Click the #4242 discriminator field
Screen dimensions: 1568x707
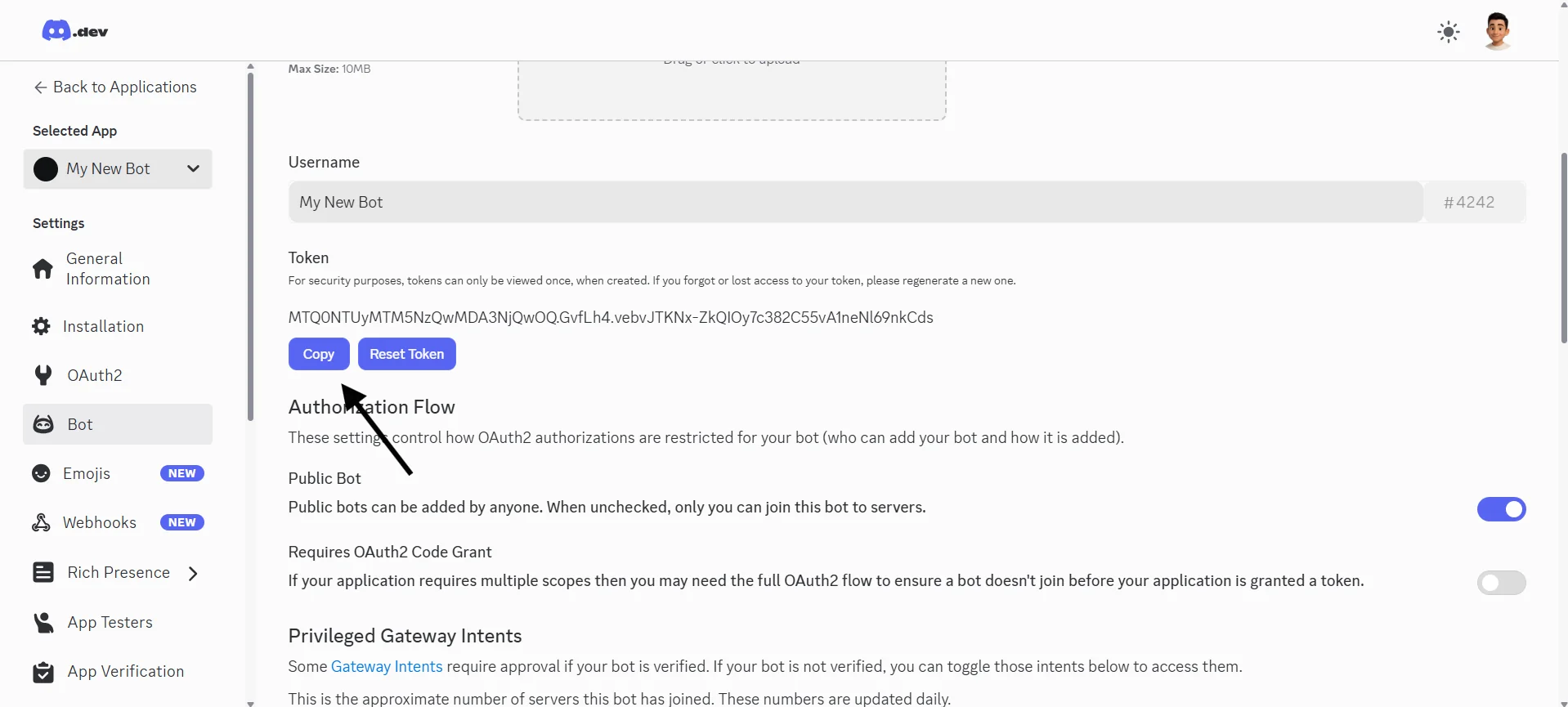click(1474, 202)
